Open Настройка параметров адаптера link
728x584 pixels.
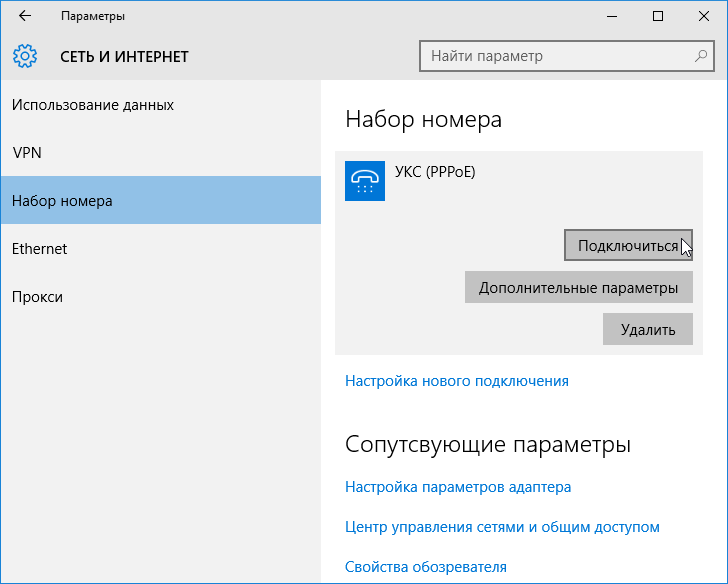click(x=458, y=487)
